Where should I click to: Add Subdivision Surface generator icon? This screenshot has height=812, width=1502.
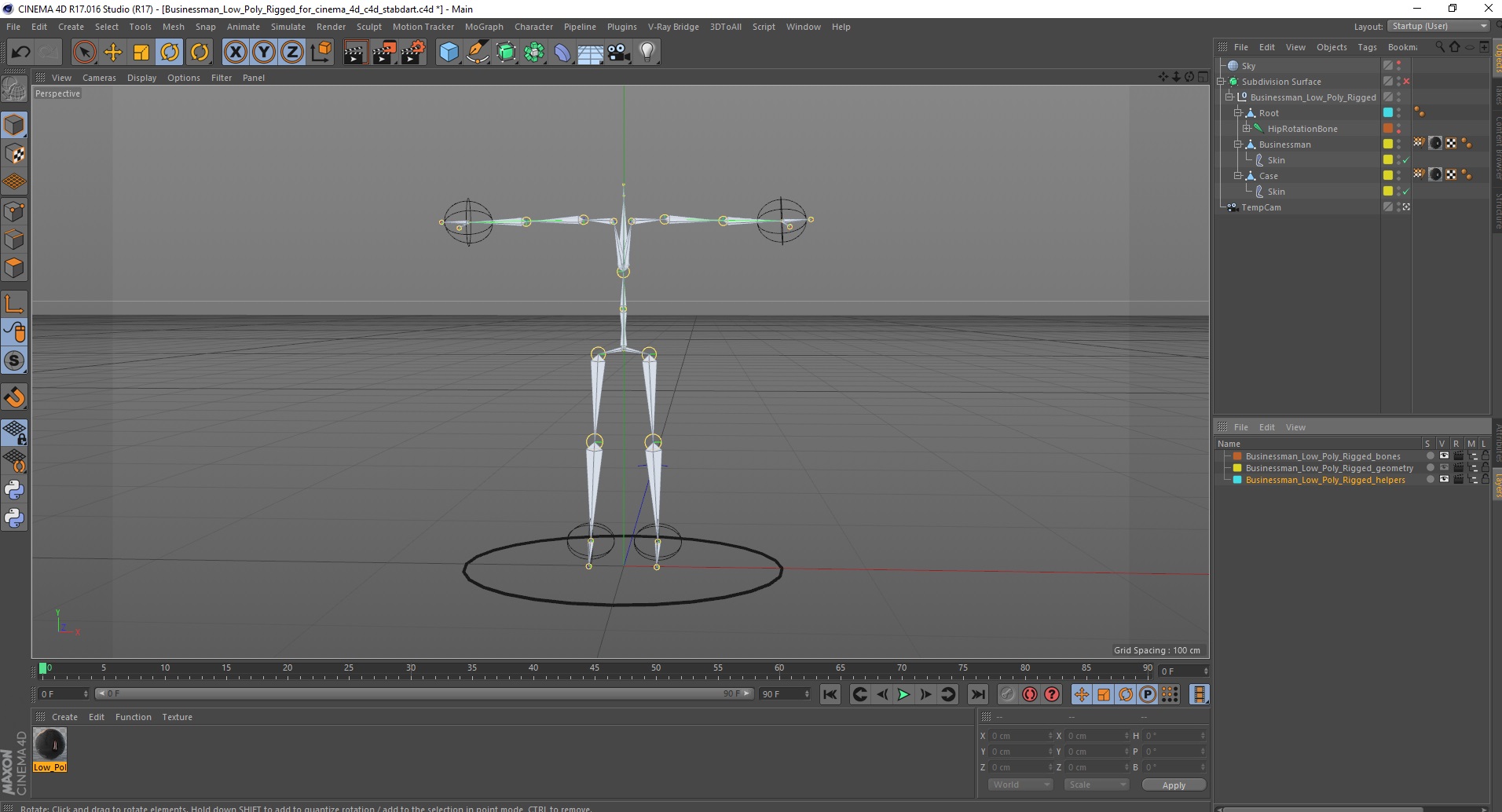[506, 53]
